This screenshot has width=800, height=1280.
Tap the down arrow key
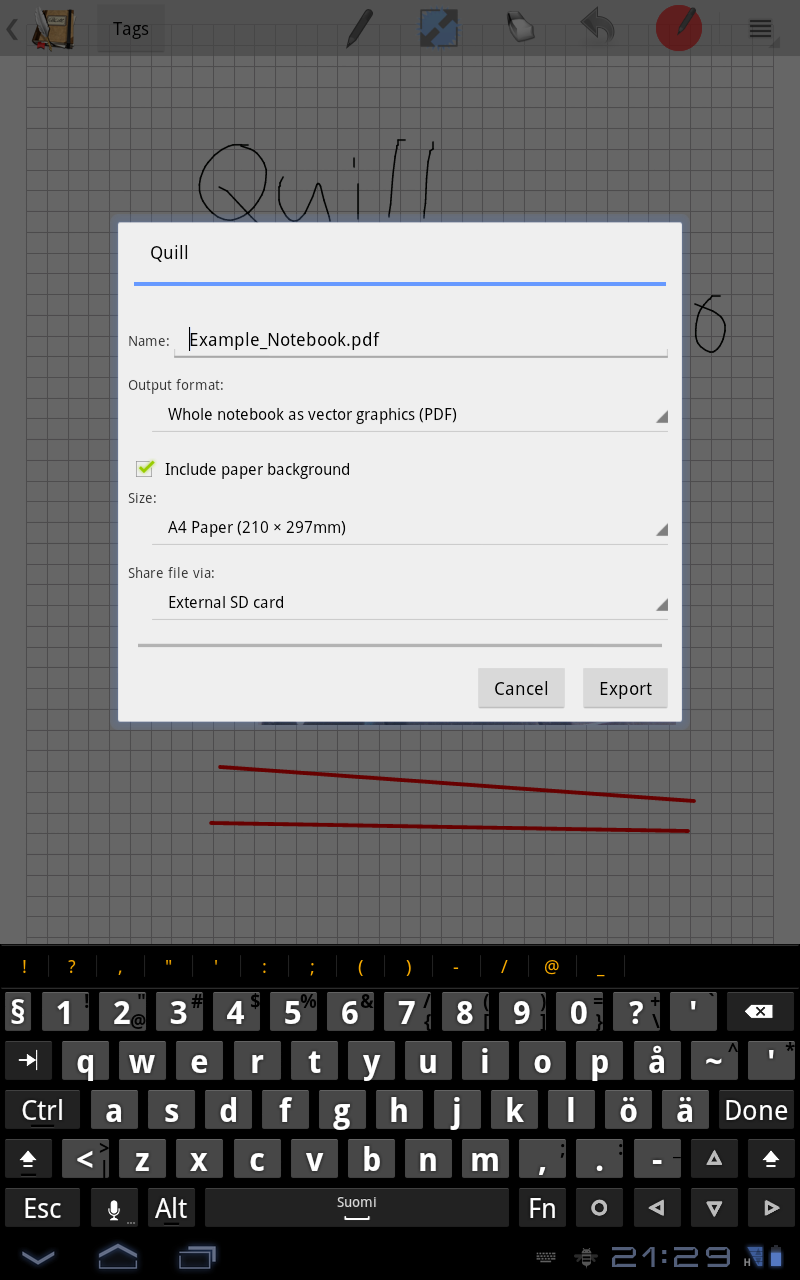tap(714, 1208)
